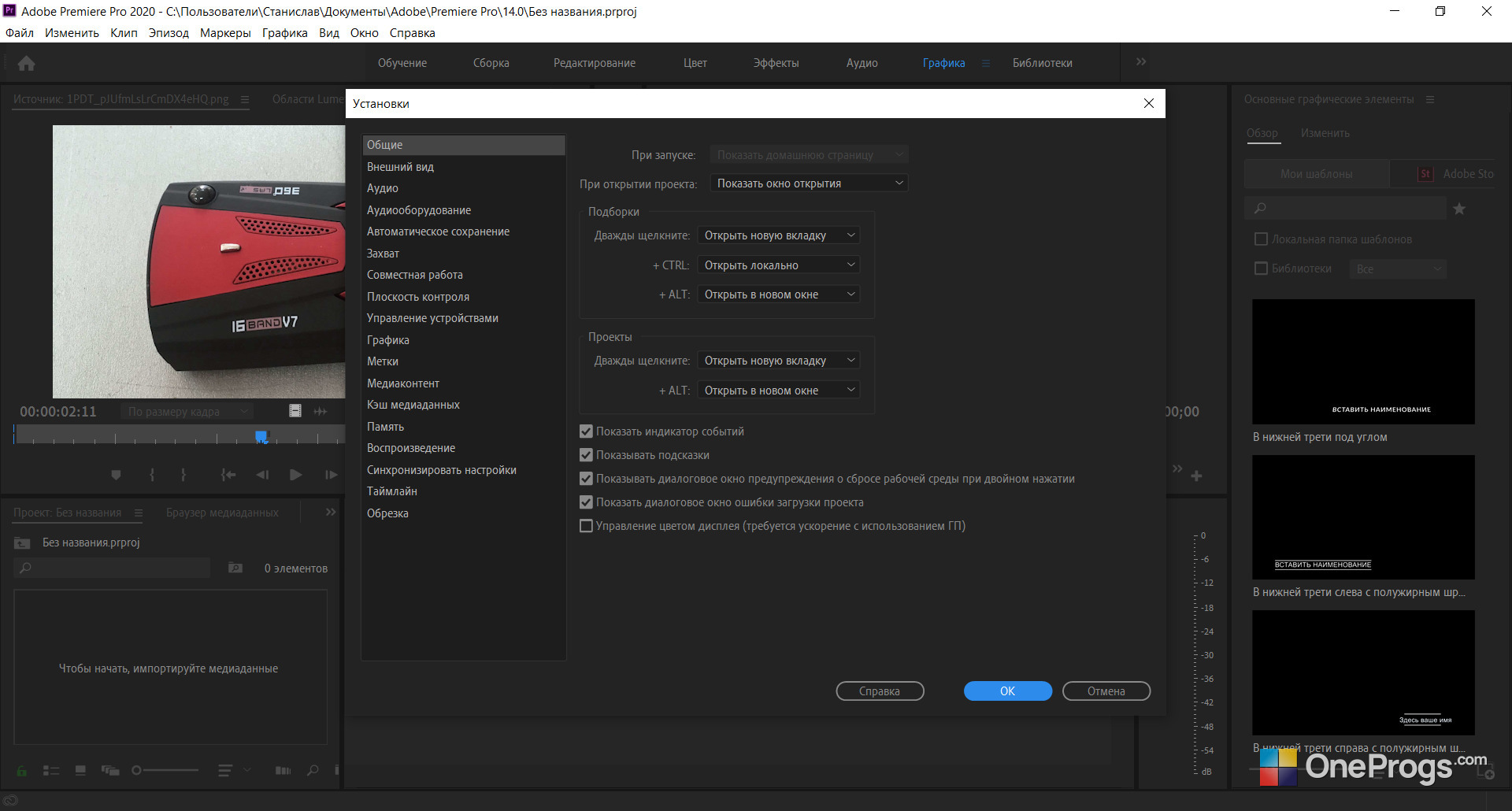Open the Source panel hamburger menu
Viewport: 1512px width, 811px height.
(x=245, y=99)
